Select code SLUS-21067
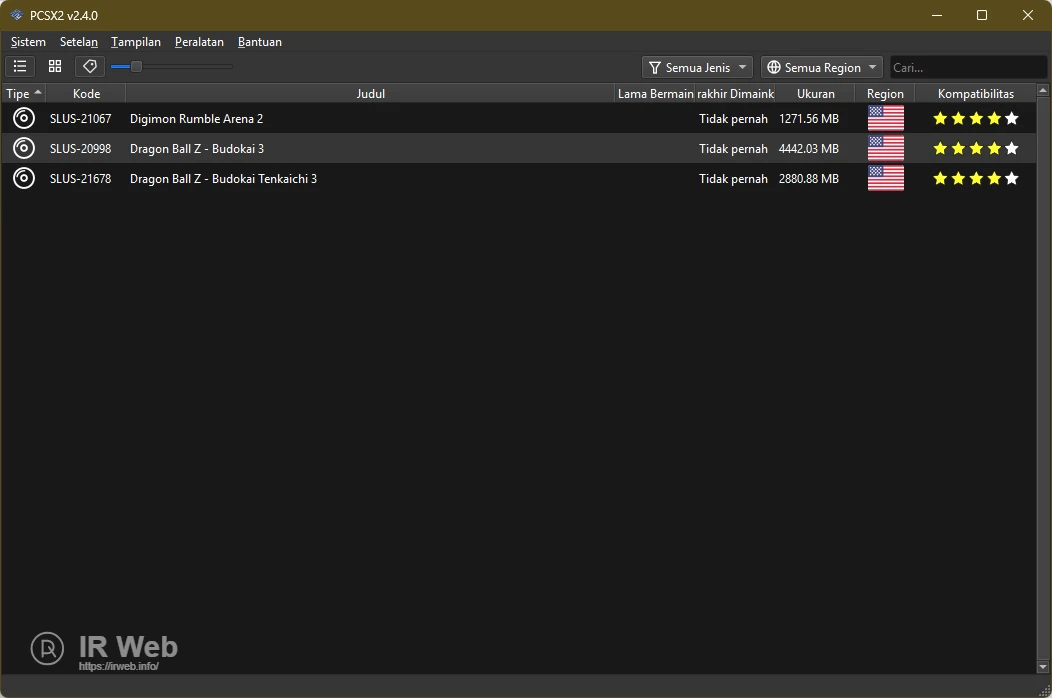Screen dimensions: 1052x698 point(81,119)
